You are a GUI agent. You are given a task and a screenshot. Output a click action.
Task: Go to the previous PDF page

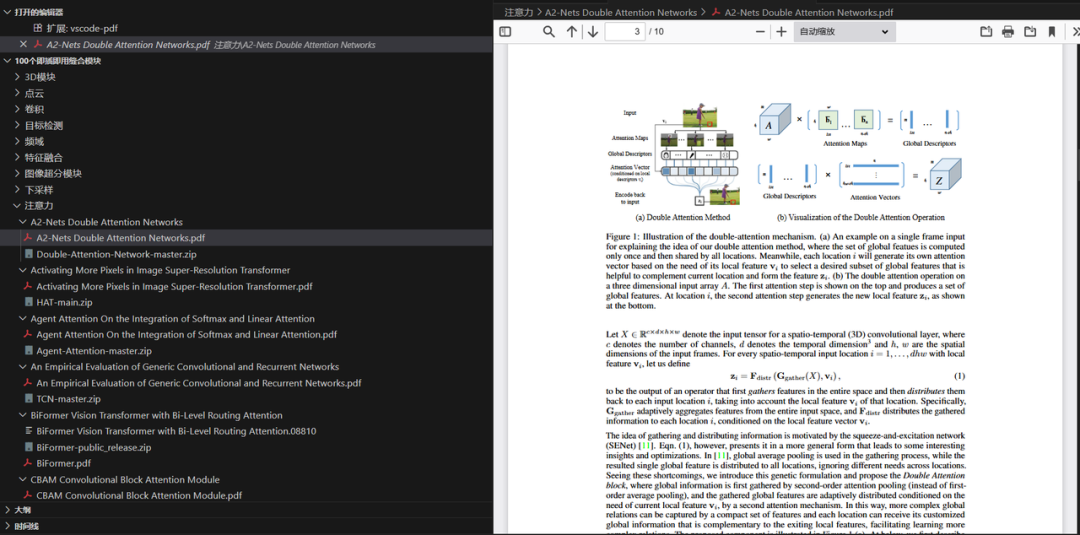pos(572,32)
